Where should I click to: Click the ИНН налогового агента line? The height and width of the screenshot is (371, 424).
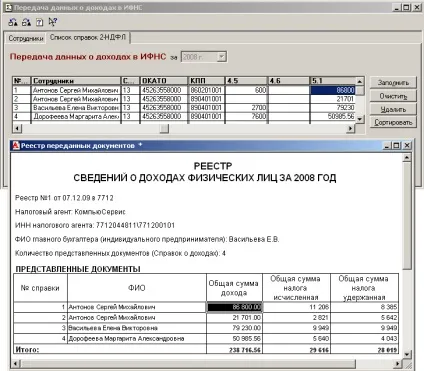(x=95, y=225)
